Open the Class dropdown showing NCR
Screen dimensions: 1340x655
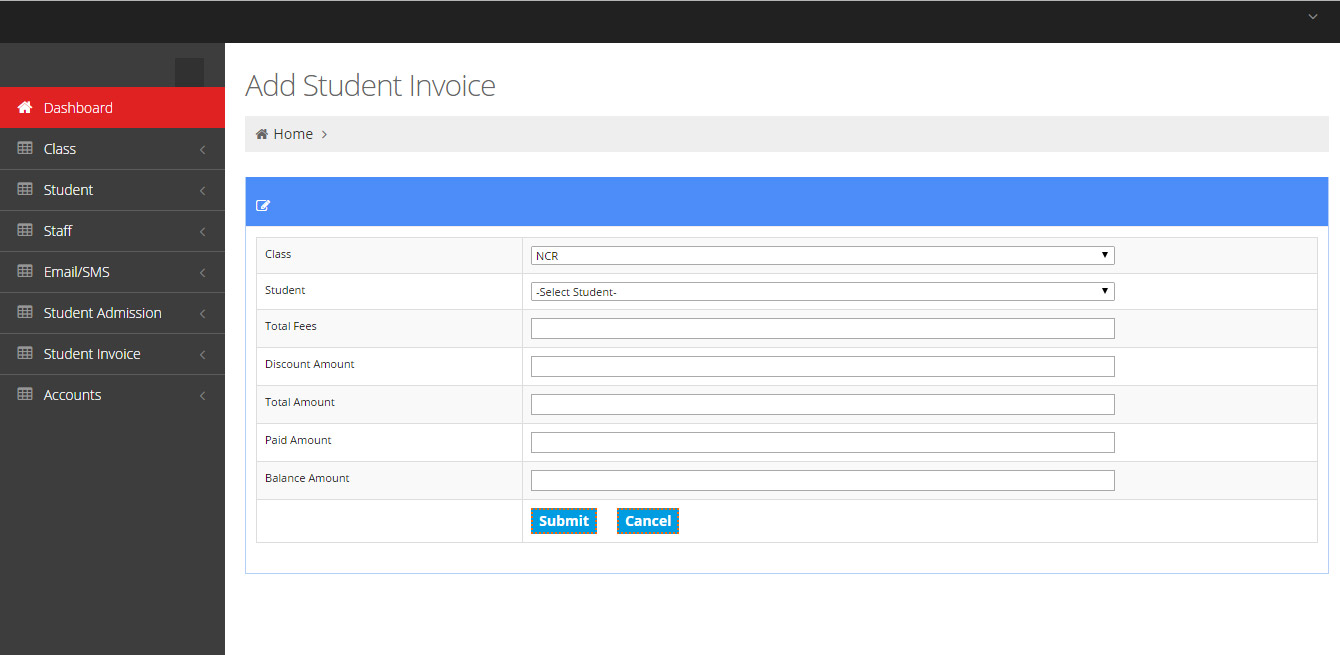(822, 256)
